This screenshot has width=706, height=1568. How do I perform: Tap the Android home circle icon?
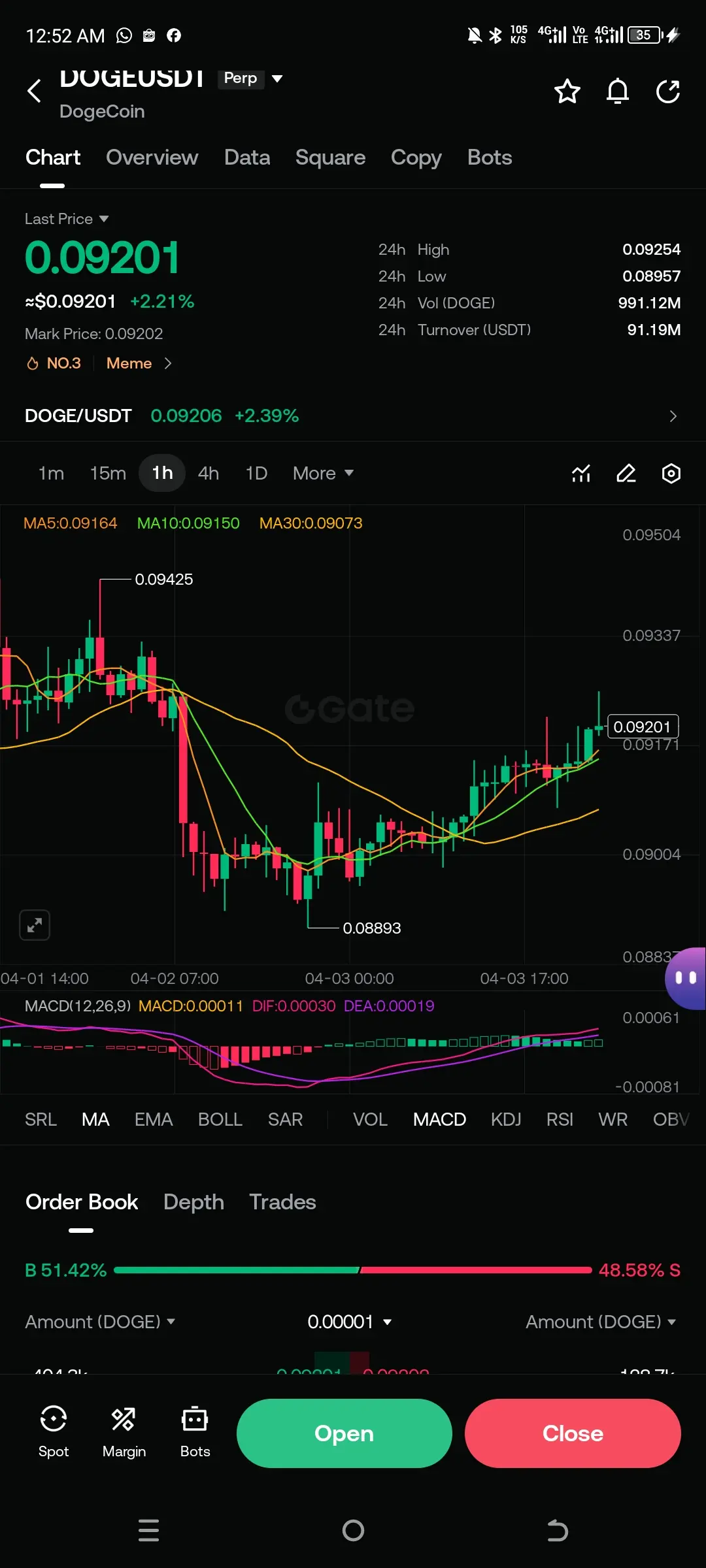[353, 1530]
